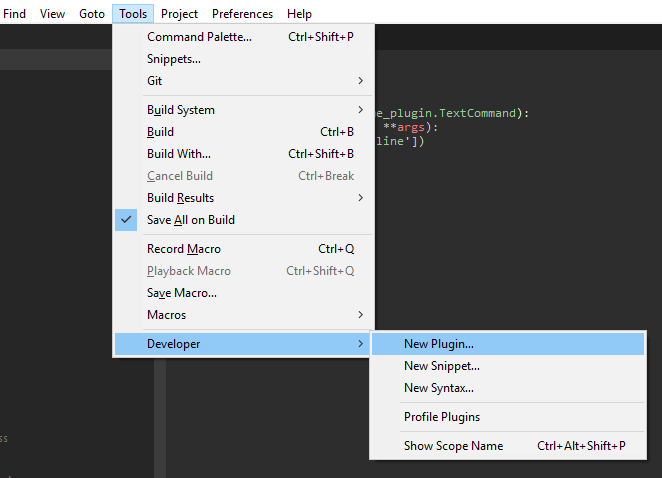Click Profile Plugins
662x478 pixels.
[441, 417]
